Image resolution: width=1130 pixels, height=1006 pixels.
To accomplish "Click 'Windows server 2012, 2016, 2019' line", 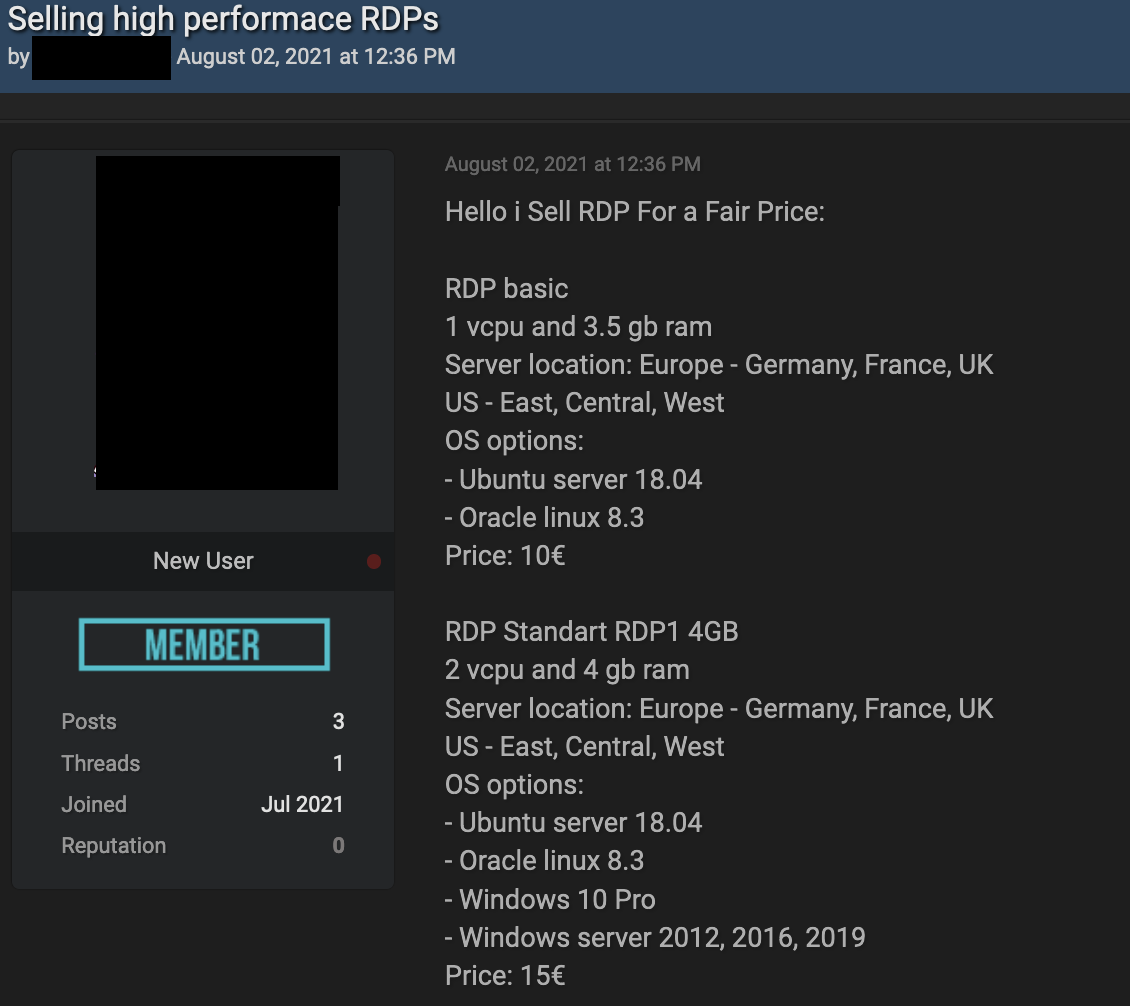I will (x=655, y=938).
